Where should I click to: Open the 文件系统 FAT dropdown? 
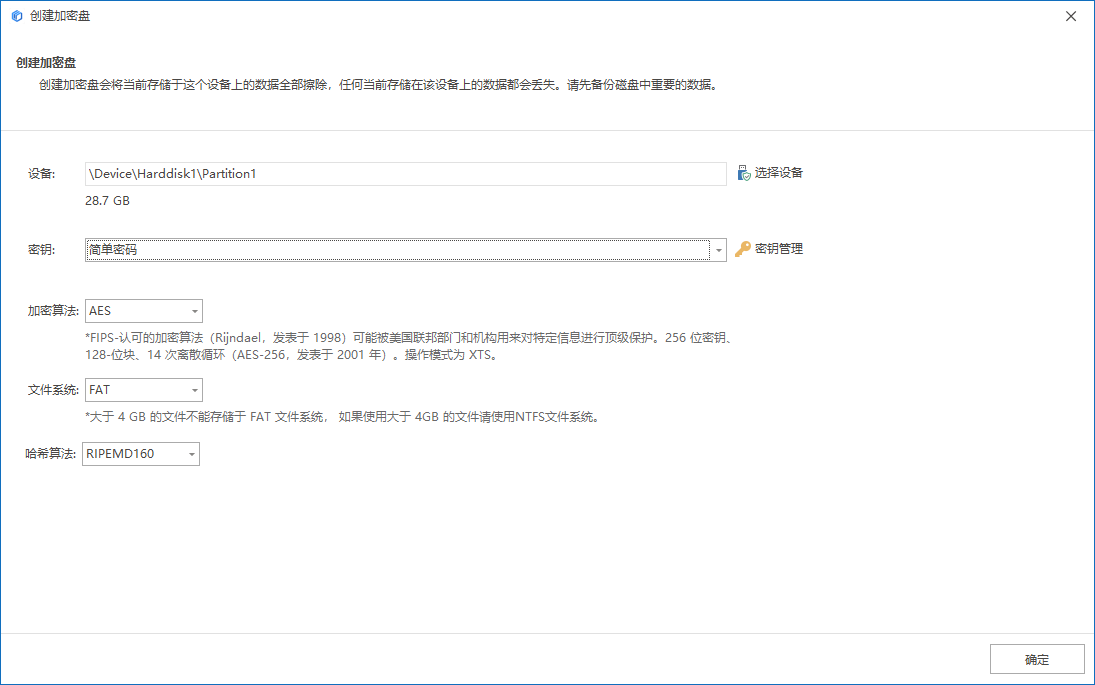coord(144,390)
